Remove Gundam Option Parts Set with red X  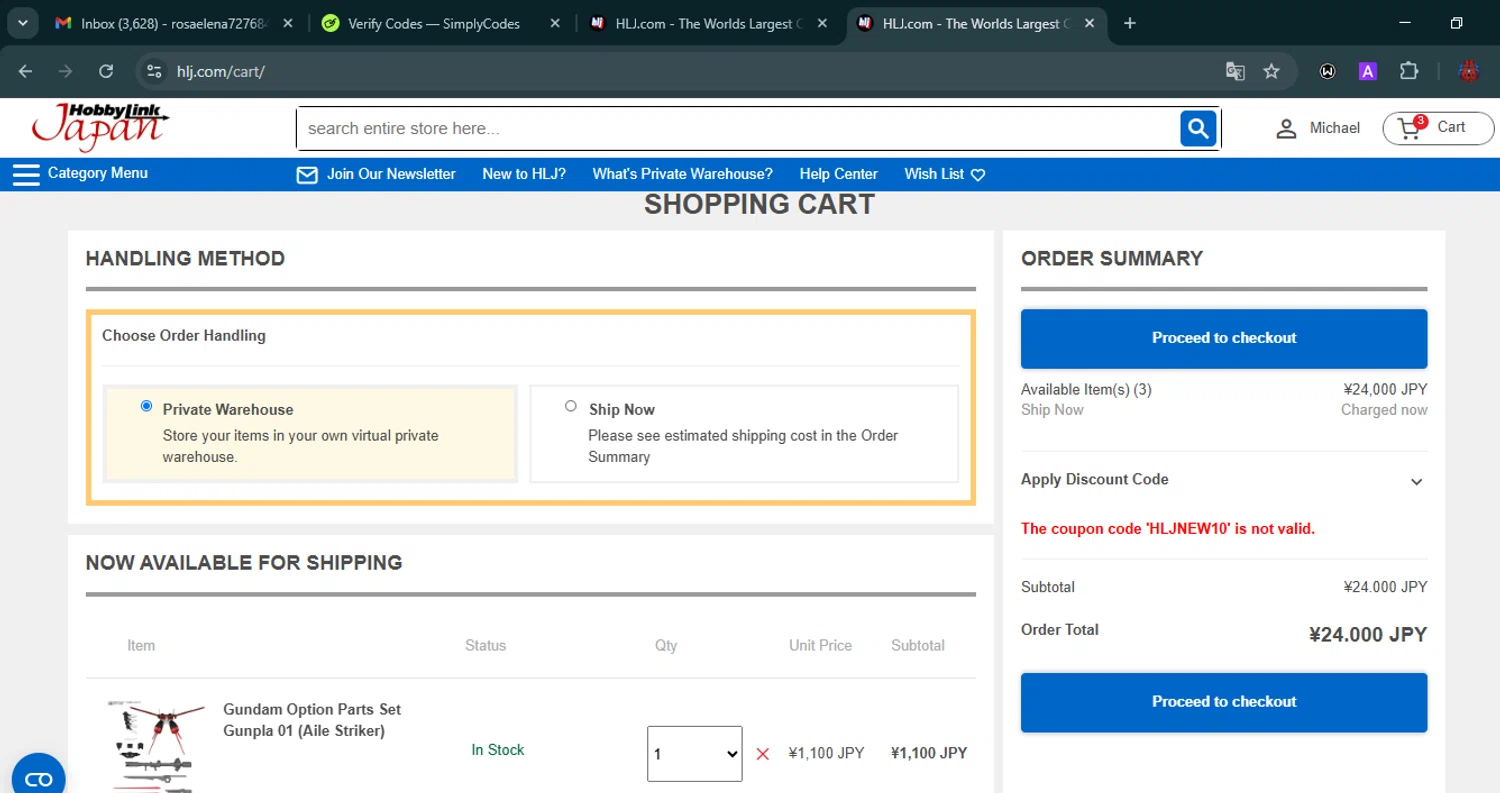pos(763,754)
